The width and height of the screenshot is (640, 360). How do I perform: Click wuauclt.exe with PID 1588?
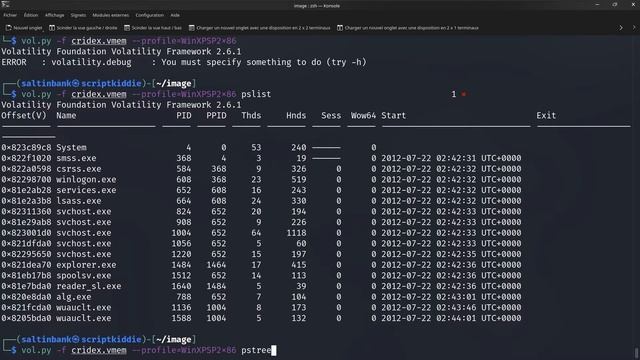point(84,318)
